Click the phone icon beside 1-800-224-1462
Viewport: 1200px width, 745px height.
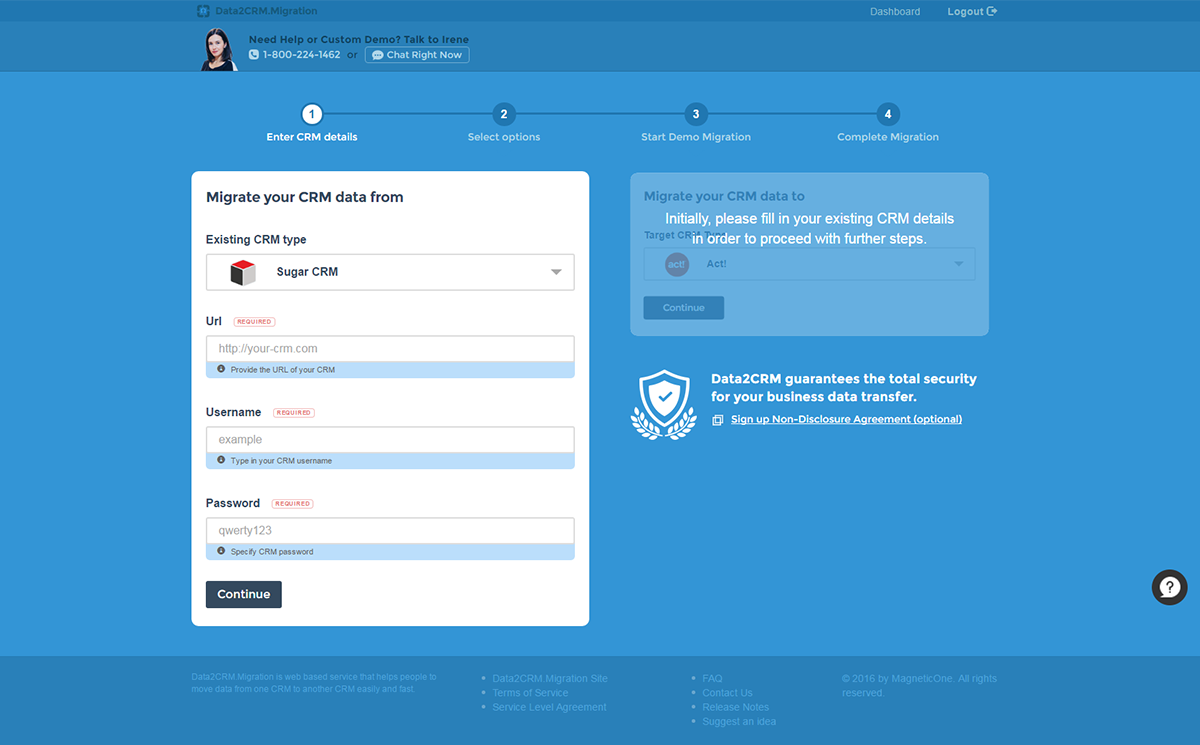(254, 55)
